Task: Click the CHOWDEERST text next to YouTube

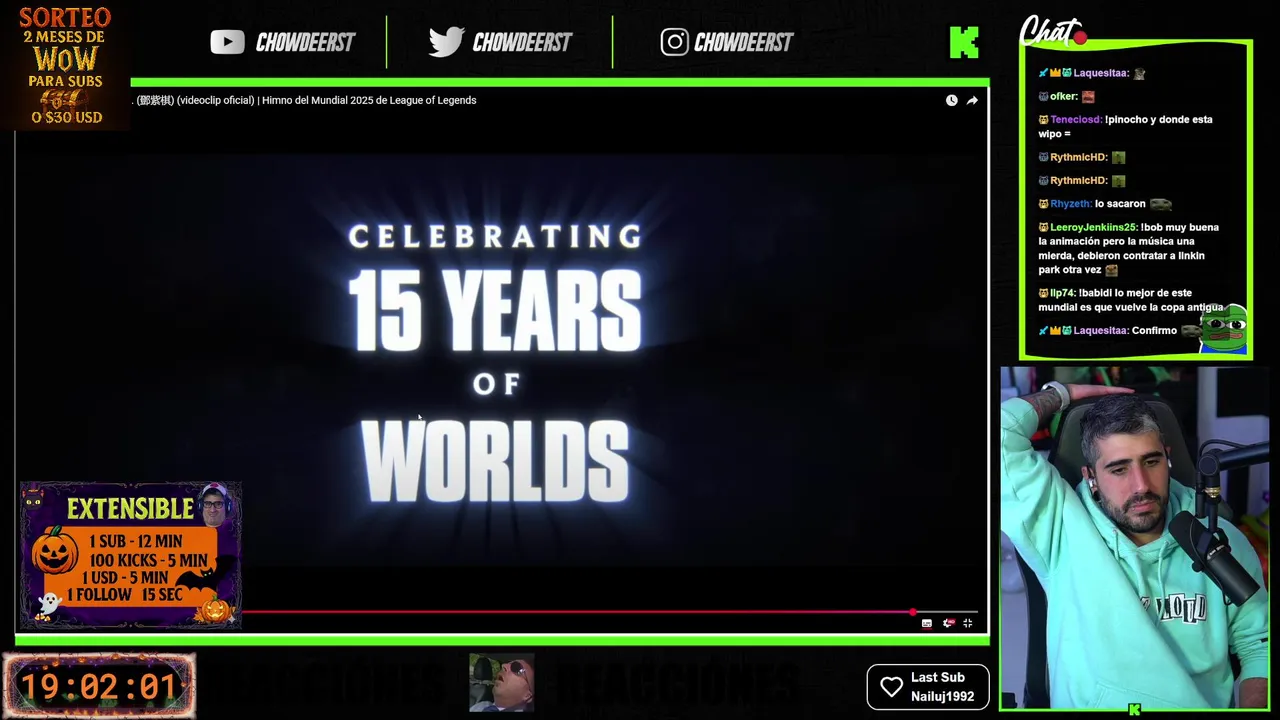Action: tap(305, 42)
